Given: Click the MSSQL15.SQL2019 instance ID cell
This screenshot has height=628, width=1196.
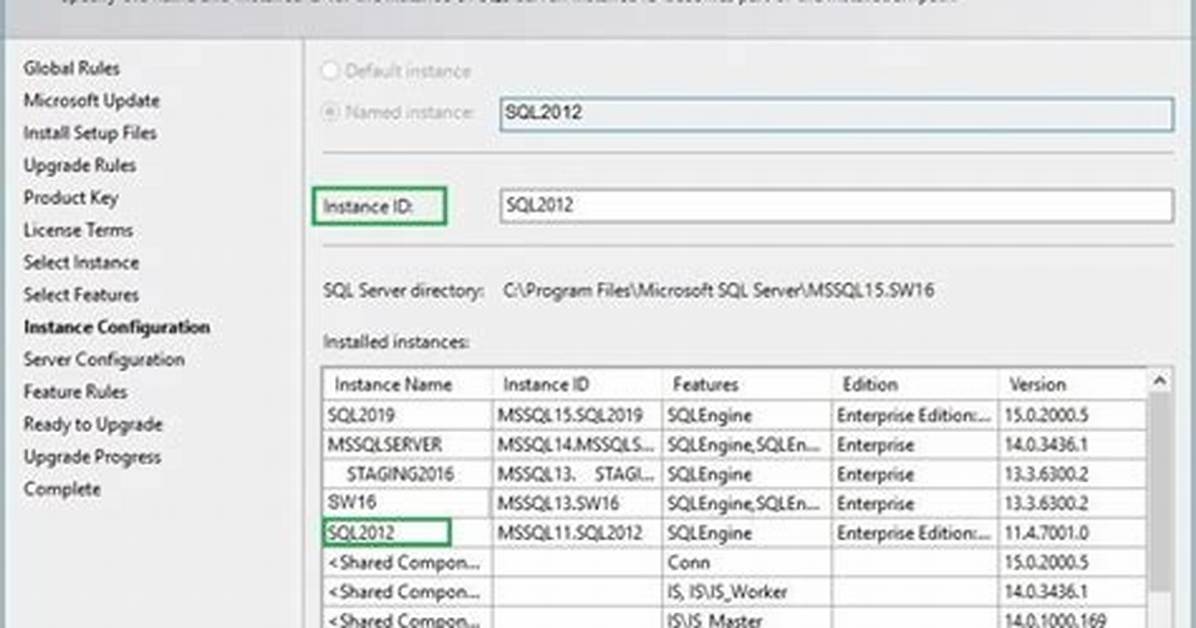Looking at the screenshot, I should (577, 415).
